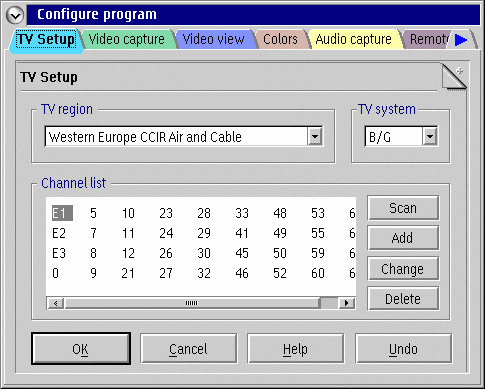Select channel 12 in the list
Viewport: 485px width, 389px height.
pos(128,253)
